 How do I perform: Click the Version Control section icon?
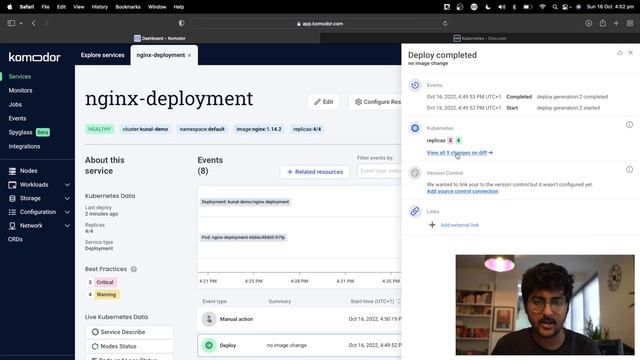pos(415,173)
